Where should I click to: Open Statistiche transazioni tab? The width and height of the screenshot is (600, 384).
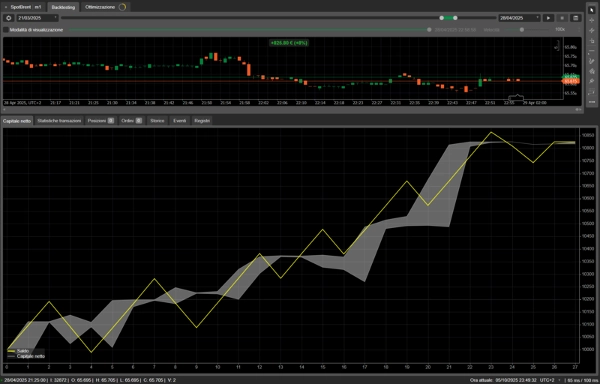click(x=59, y=120)
